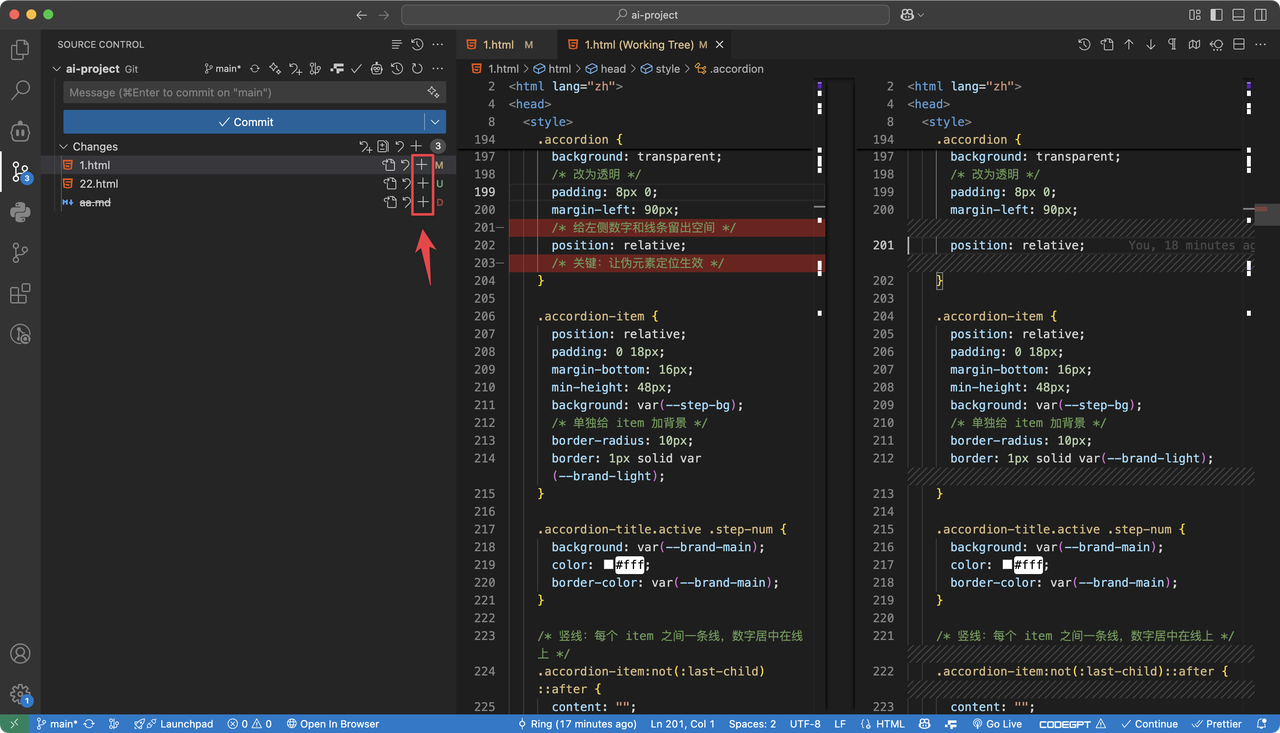Open Commit button dropdown arrow
Image resolution: width=1280 pixels, height=733 pixels.
click(434, 122)
